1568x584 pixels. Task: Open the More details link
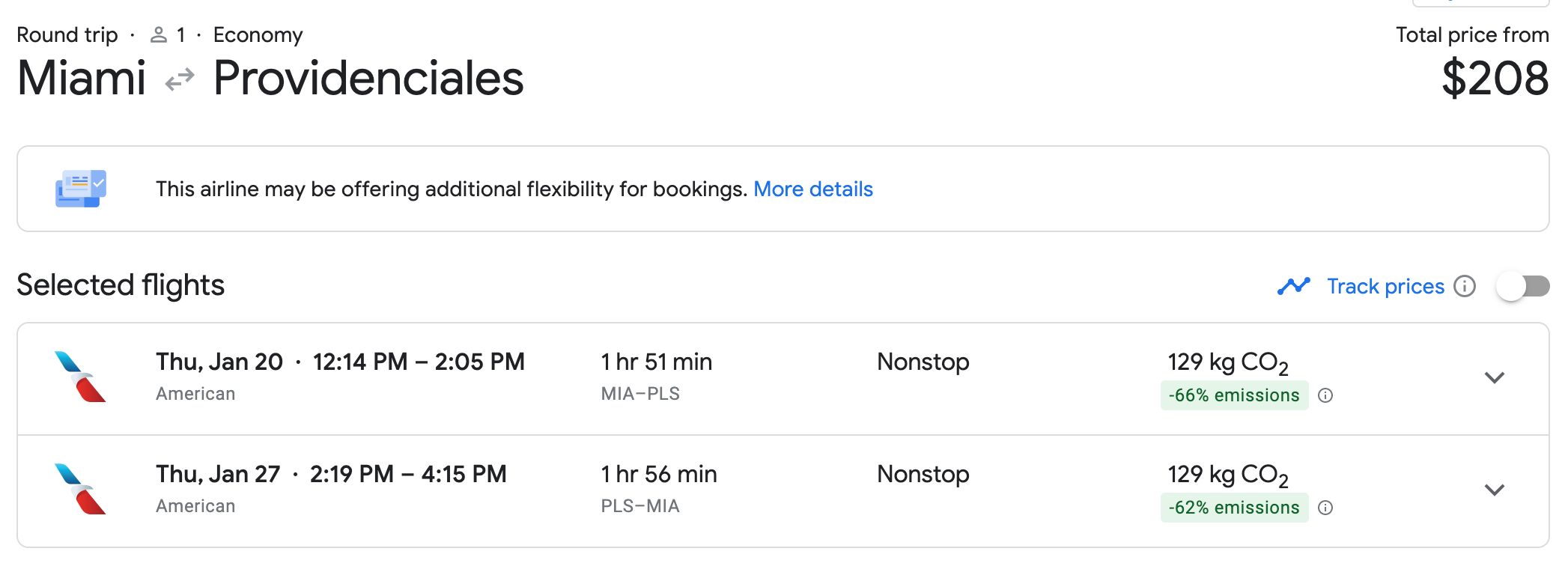pos(812,189)
